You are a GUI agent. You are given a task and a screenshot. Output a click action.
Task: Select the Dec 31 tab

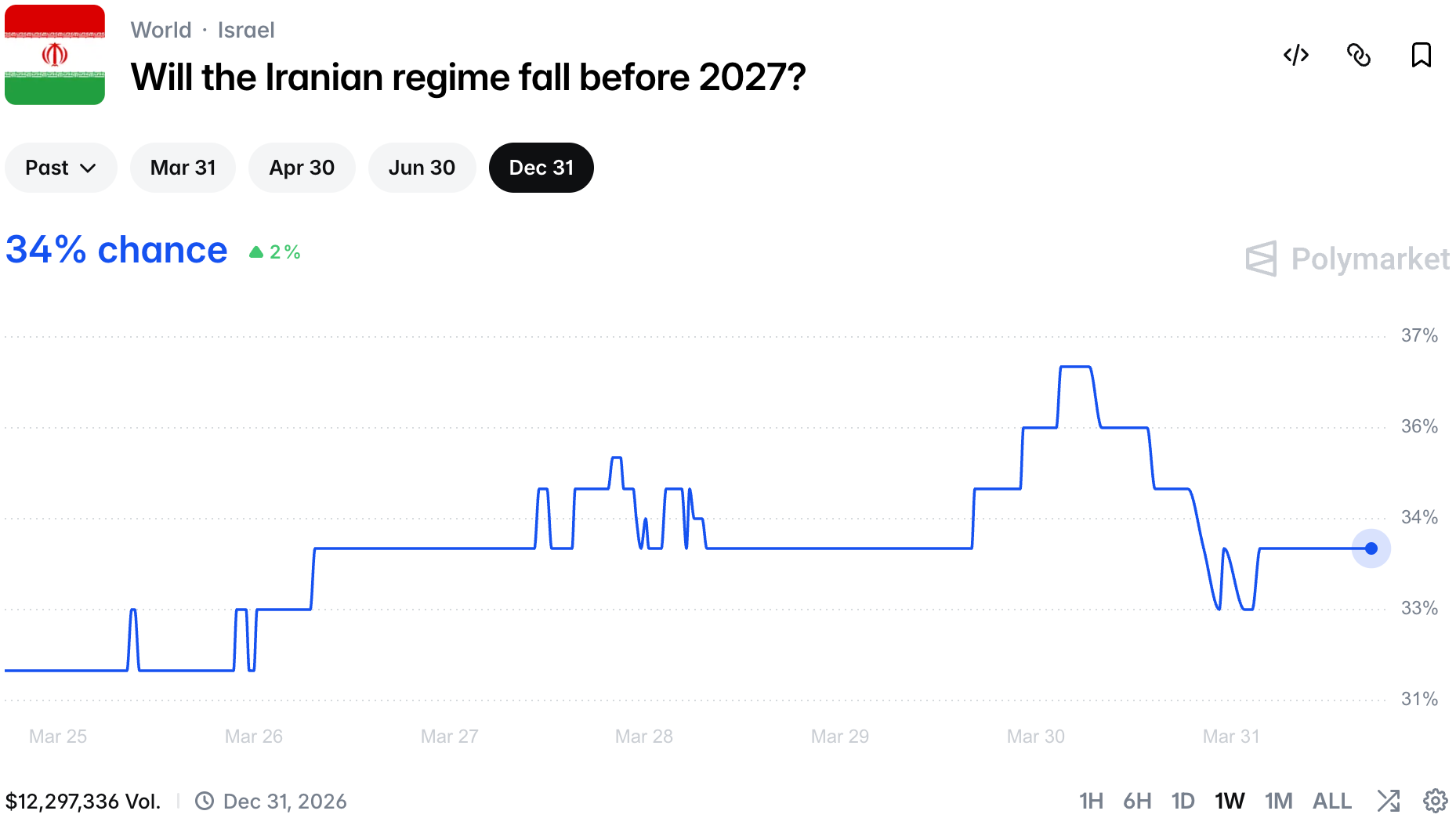[541, 168]
